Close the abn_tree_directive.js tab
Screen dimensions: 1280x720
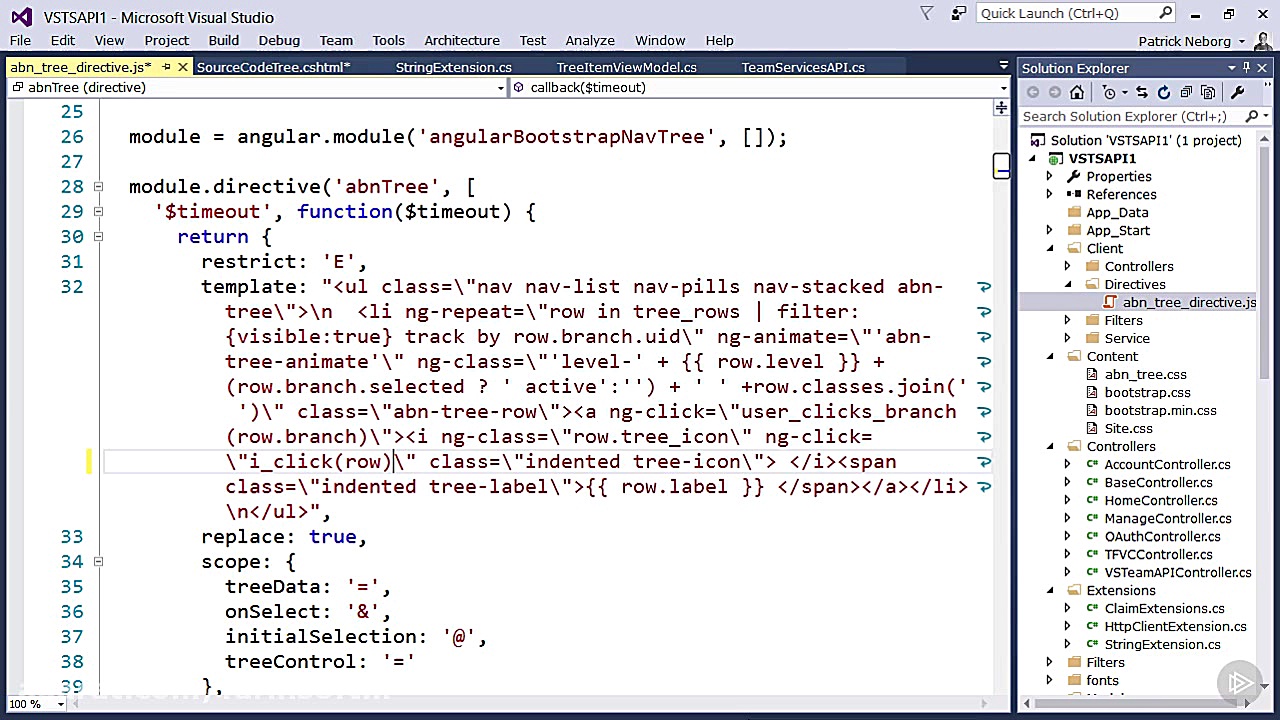tap(184, 67)
